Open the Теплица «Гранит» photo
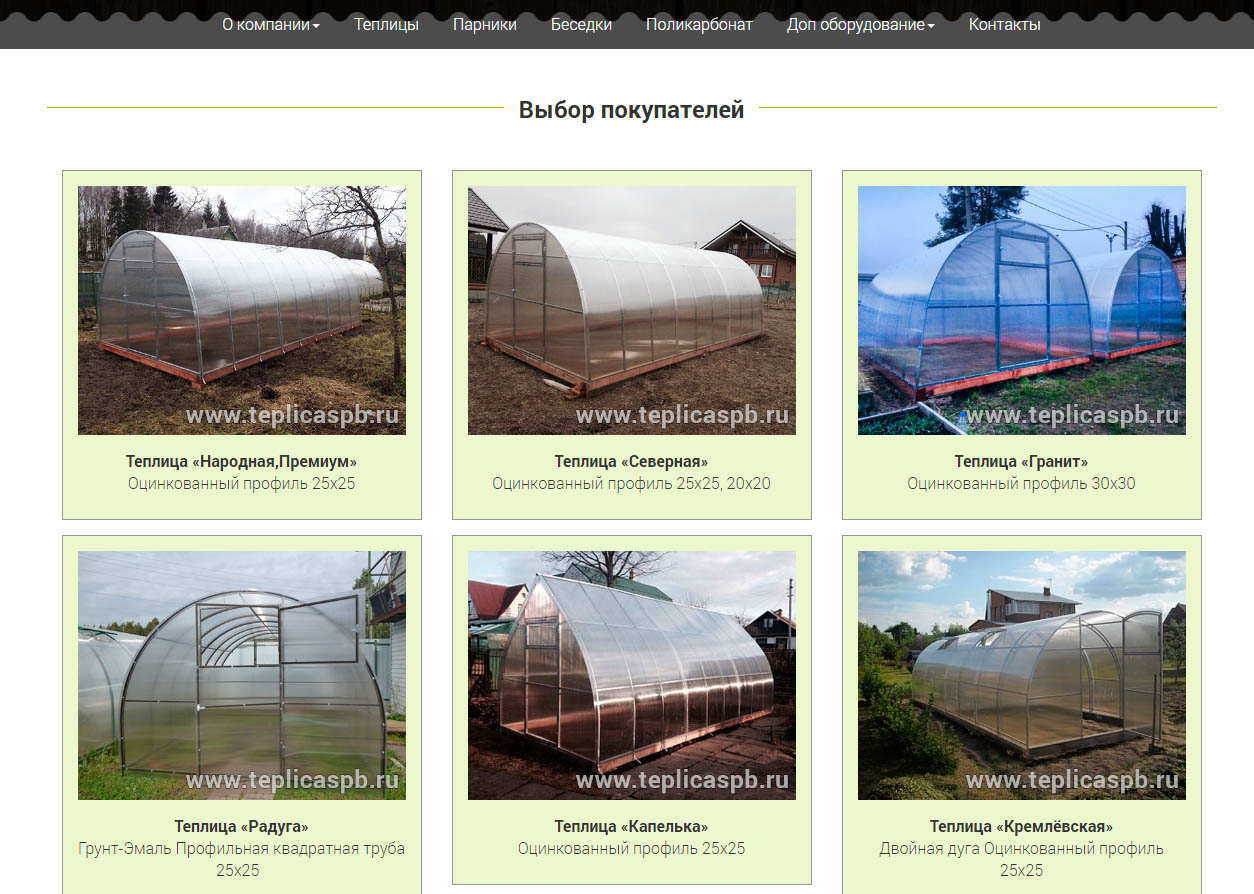 (x=1022, y=310)
